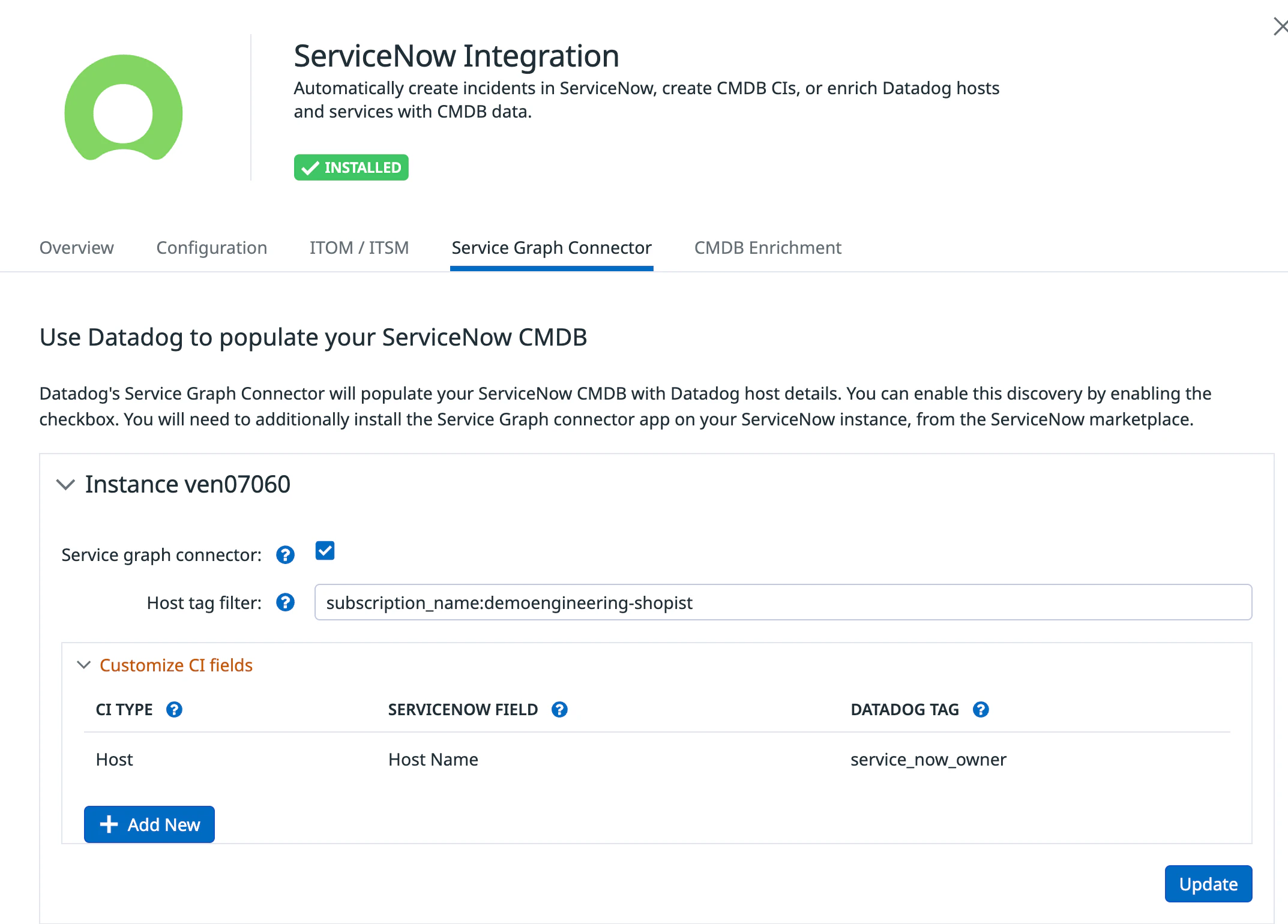
Task: Switch to the Overview tab
Action: click(x=76, y=248)
